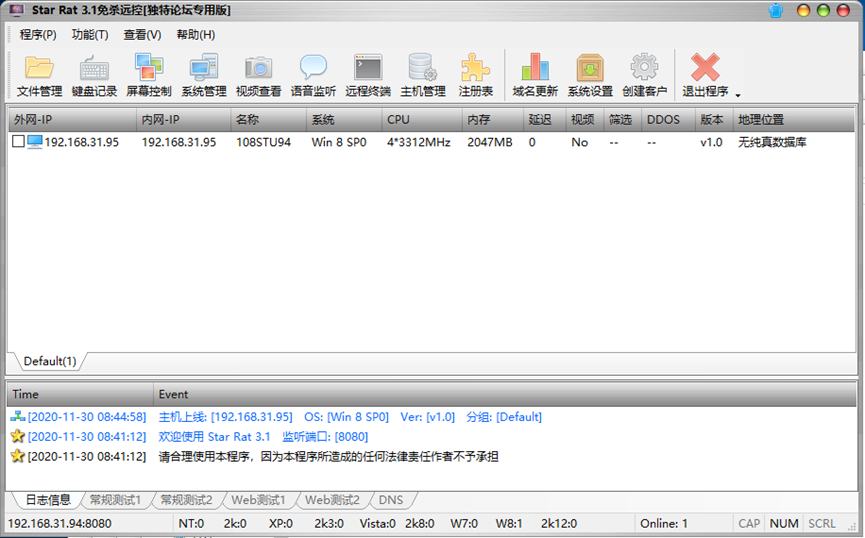
Task: Switch to the Web测试1 tab
Action: click(x=258, y=500)
